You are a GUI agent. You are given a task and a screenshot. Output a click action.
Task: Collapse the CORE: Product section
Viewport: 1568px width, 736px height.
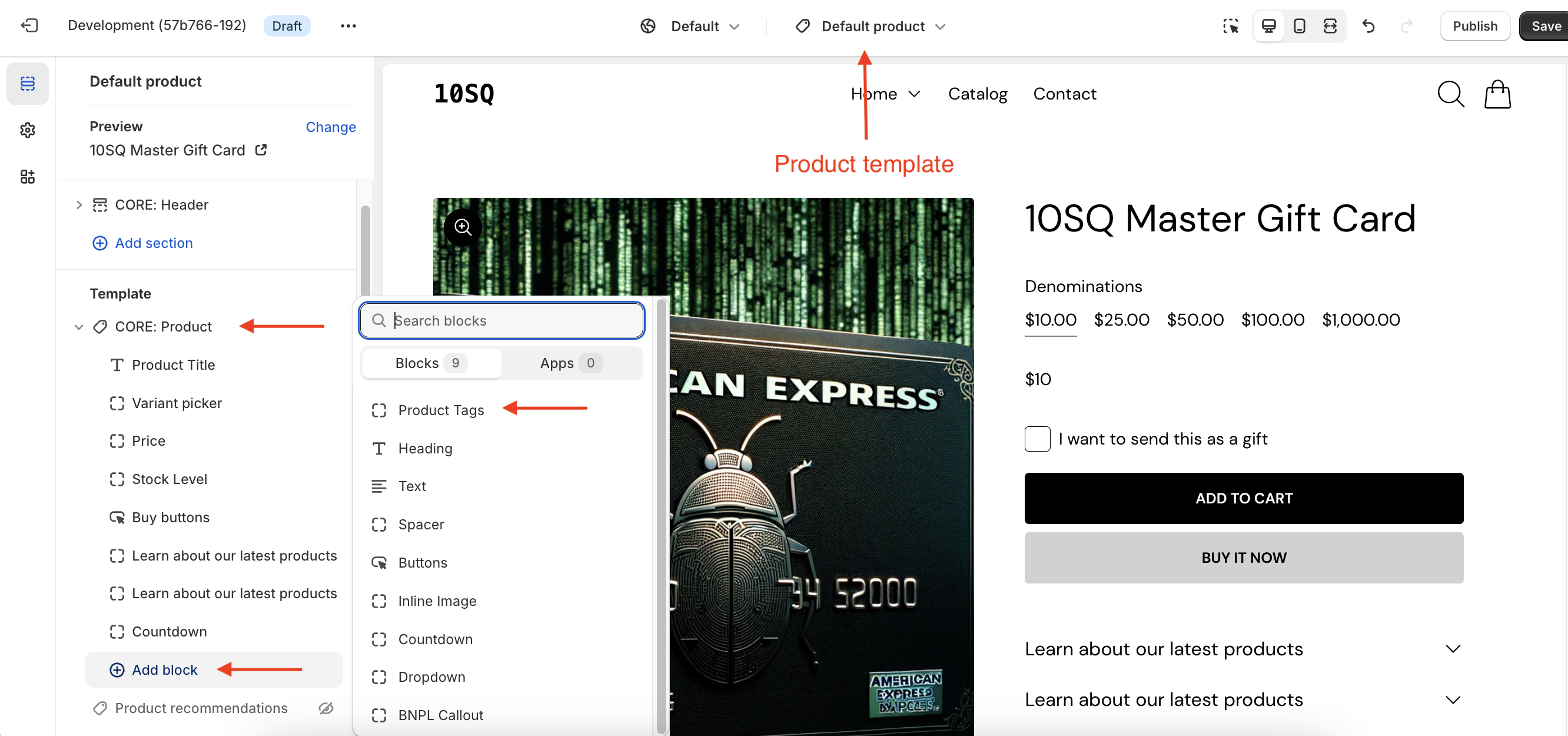click(78, 327)
